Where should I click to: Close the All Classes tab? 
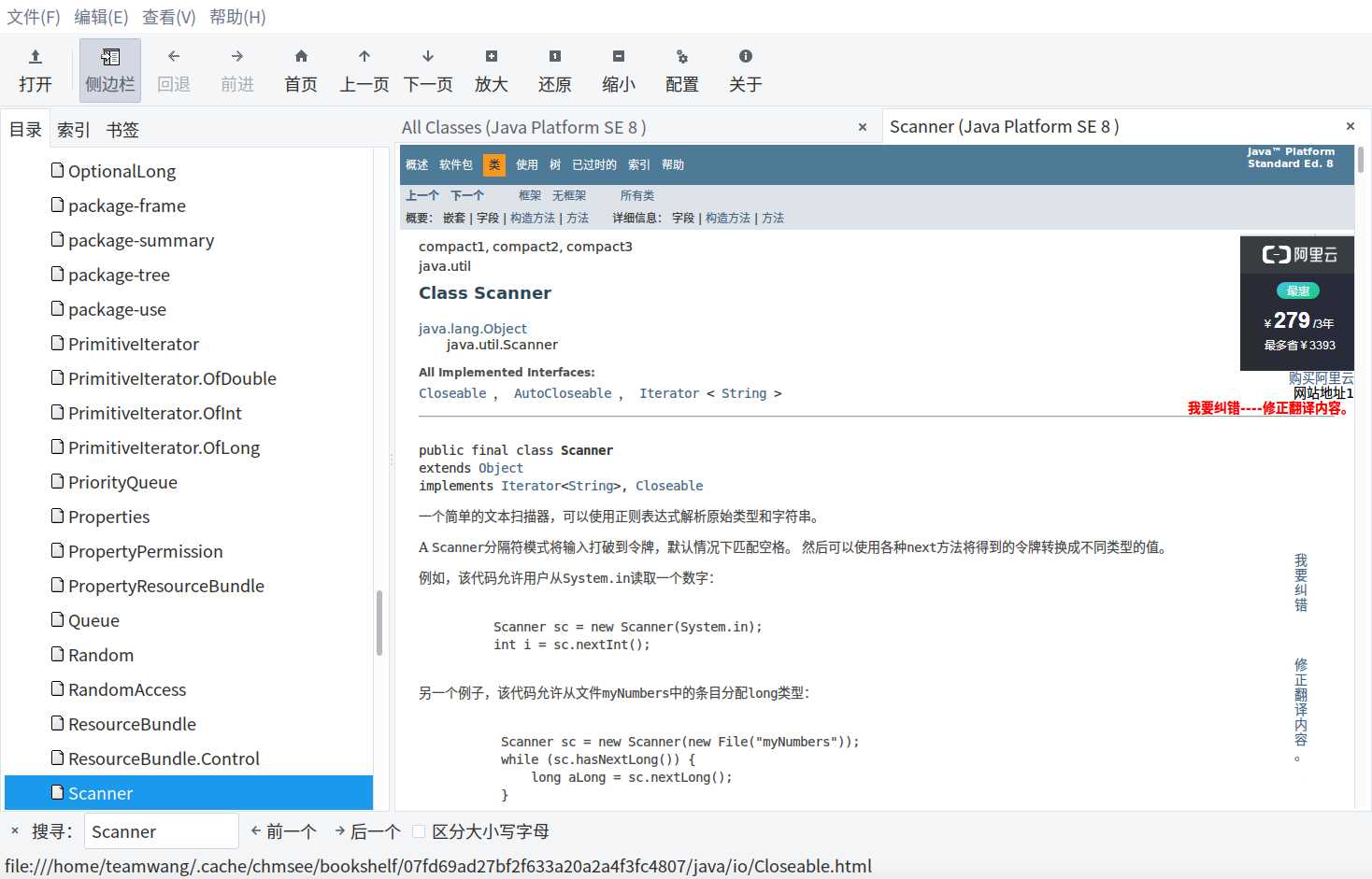[862, 127]
